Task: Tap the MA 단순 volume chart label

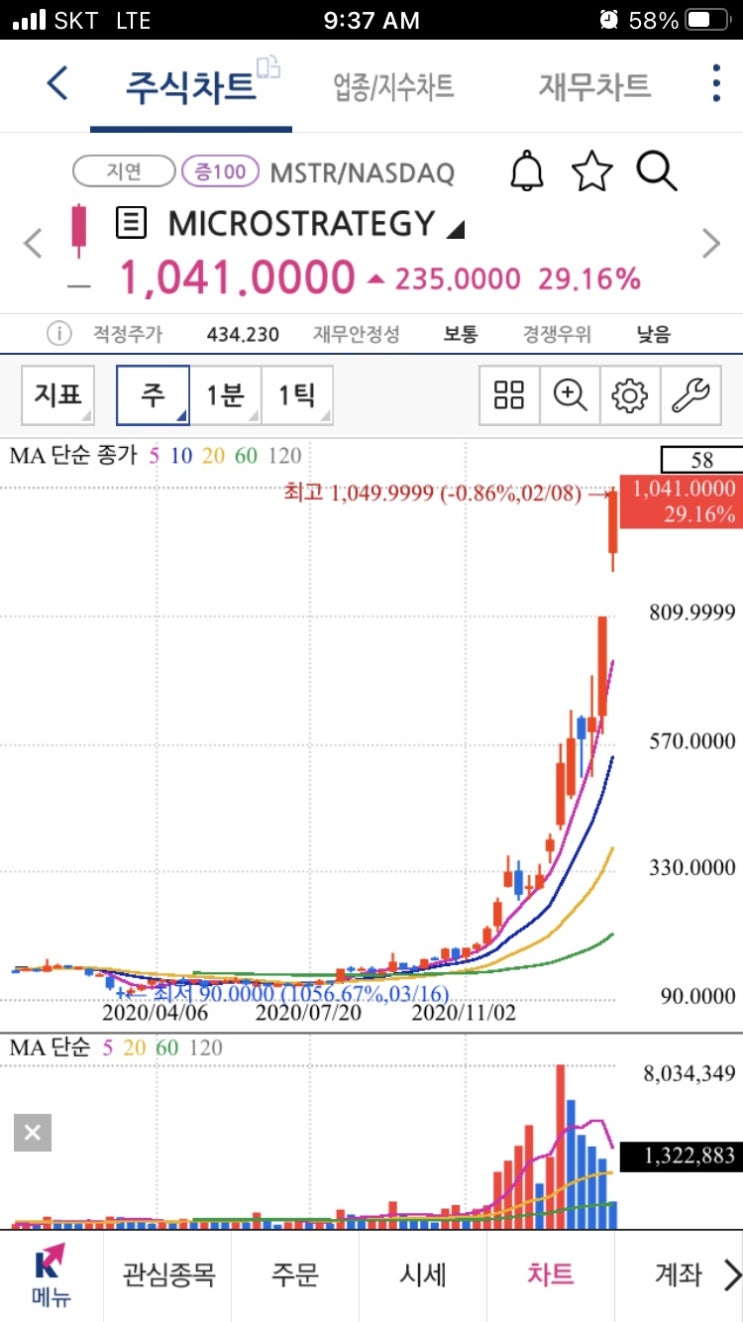Action: click(49, 1048)
